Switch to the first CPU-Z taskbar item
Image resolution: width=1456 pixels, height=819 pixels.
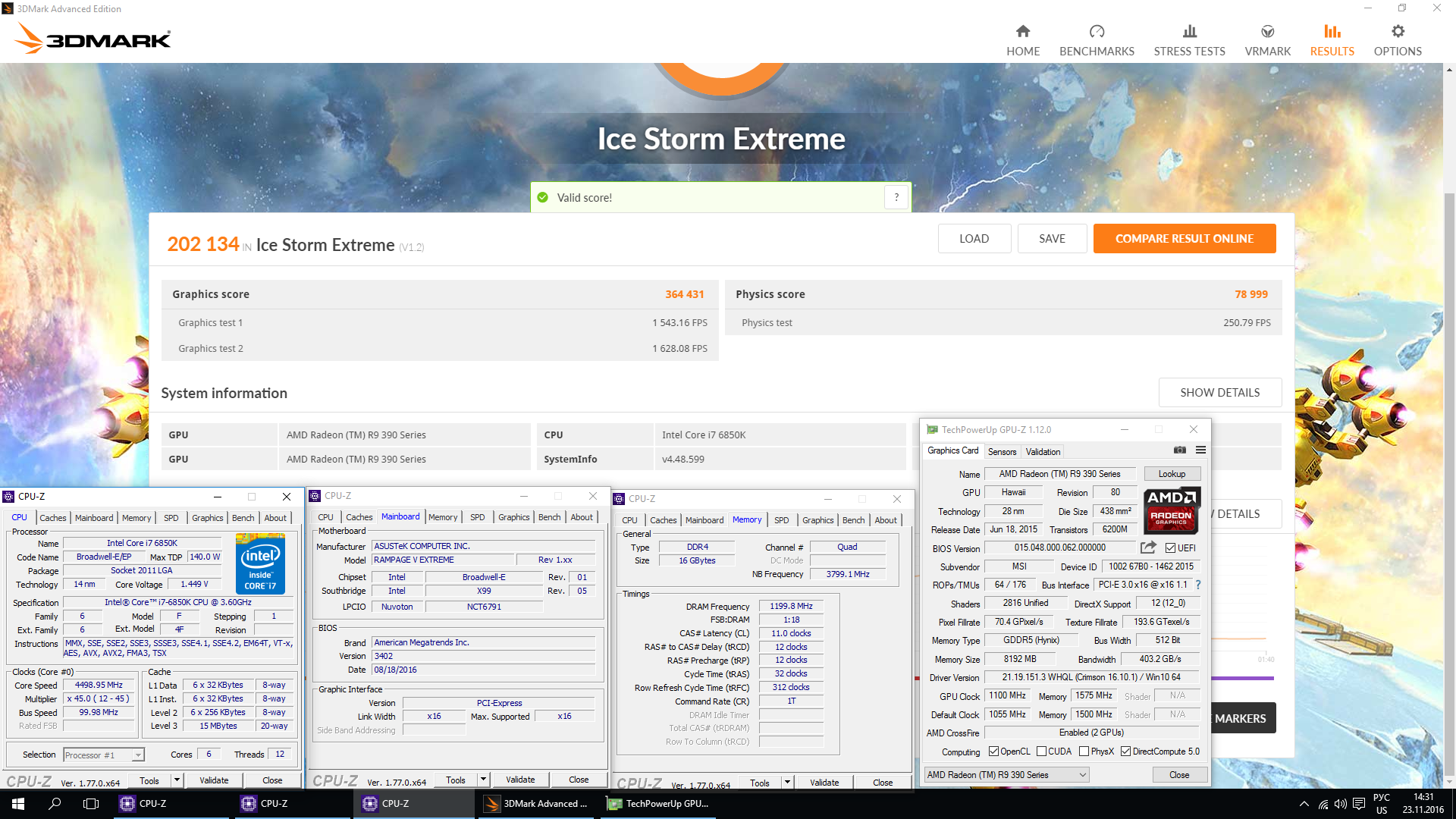point(171,804)
